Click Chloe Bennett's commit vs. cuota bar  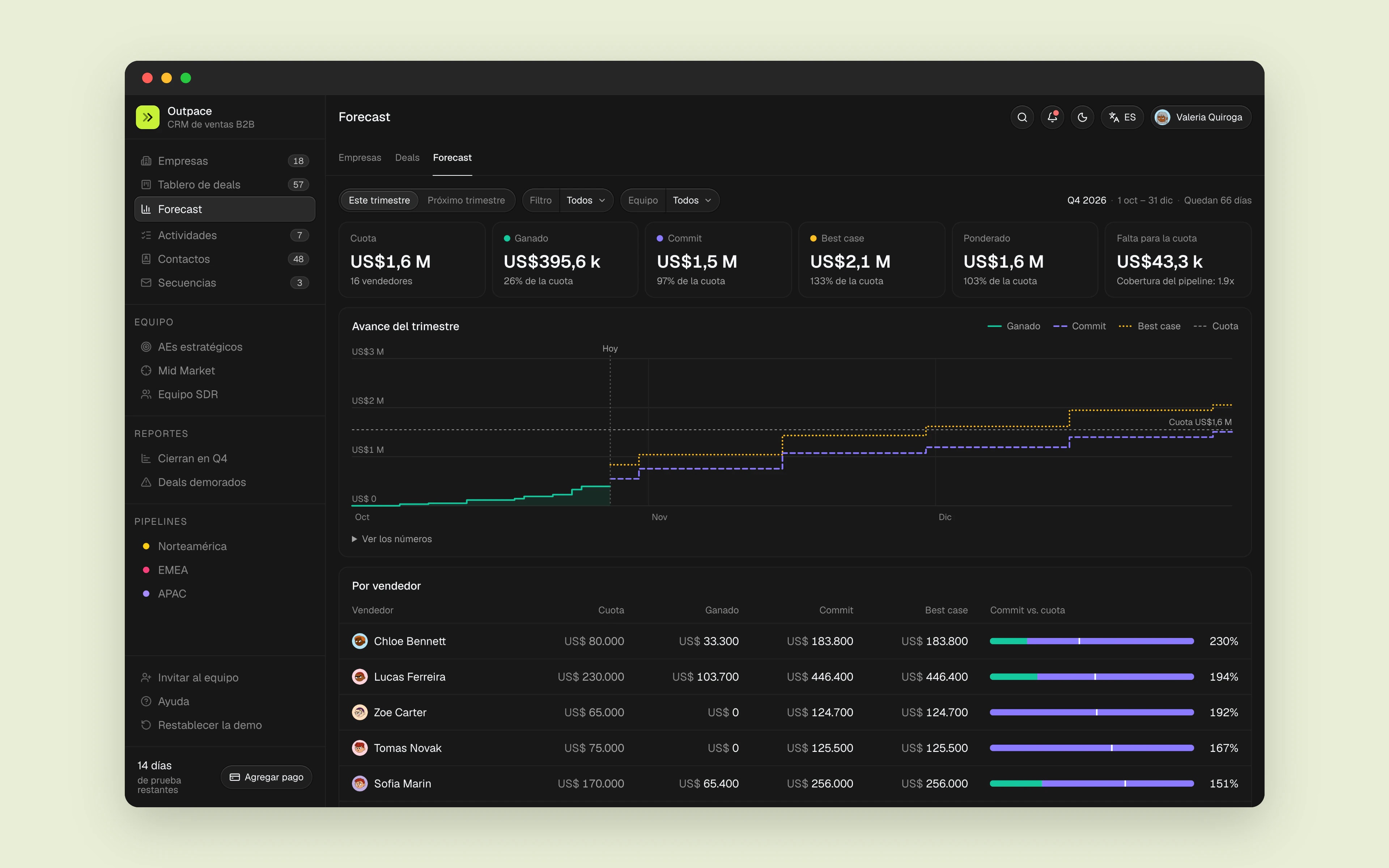[1092, 641]
